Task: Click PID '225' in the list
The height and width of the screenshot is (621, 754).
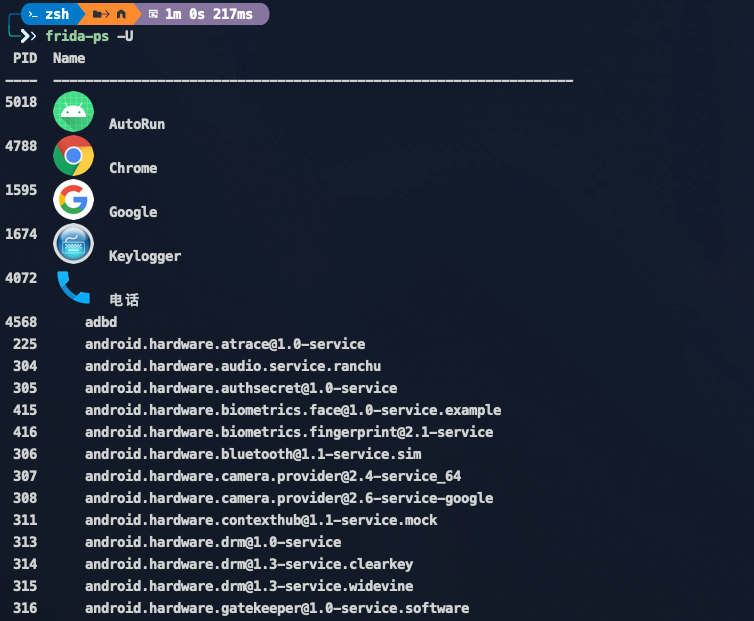Action: pyautogui.click(x=25, y=344)
